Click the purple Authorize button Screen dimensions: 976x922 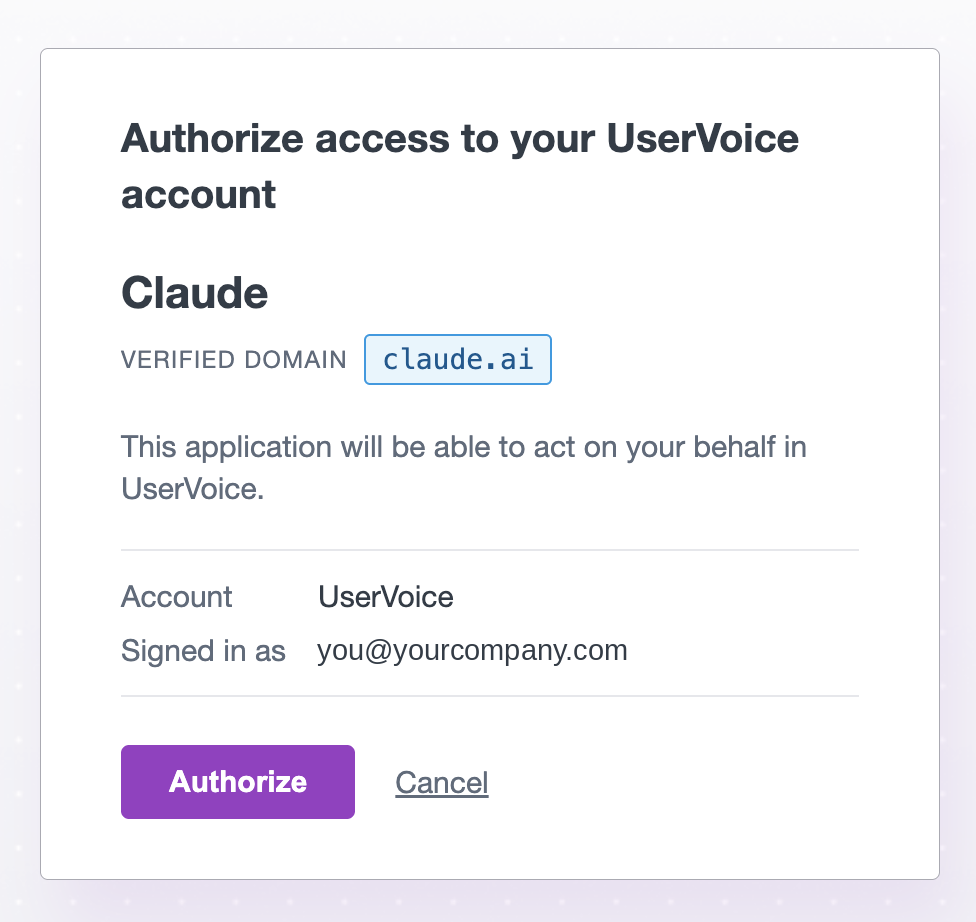click(238, 782)
